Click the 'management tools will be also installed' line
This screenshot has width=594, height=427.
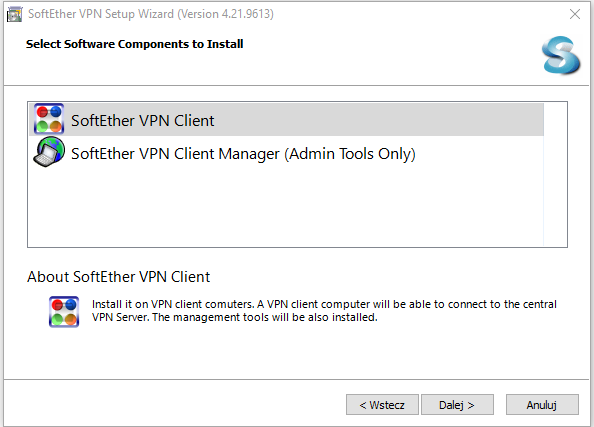(x=235, y=317)
